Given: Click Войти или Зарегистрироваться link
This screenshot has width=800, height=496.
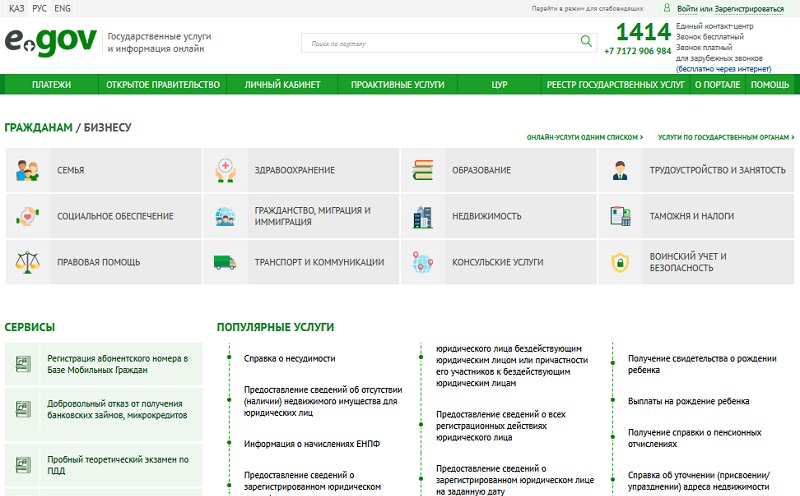Looking at the screenshot, I should 738,7.
